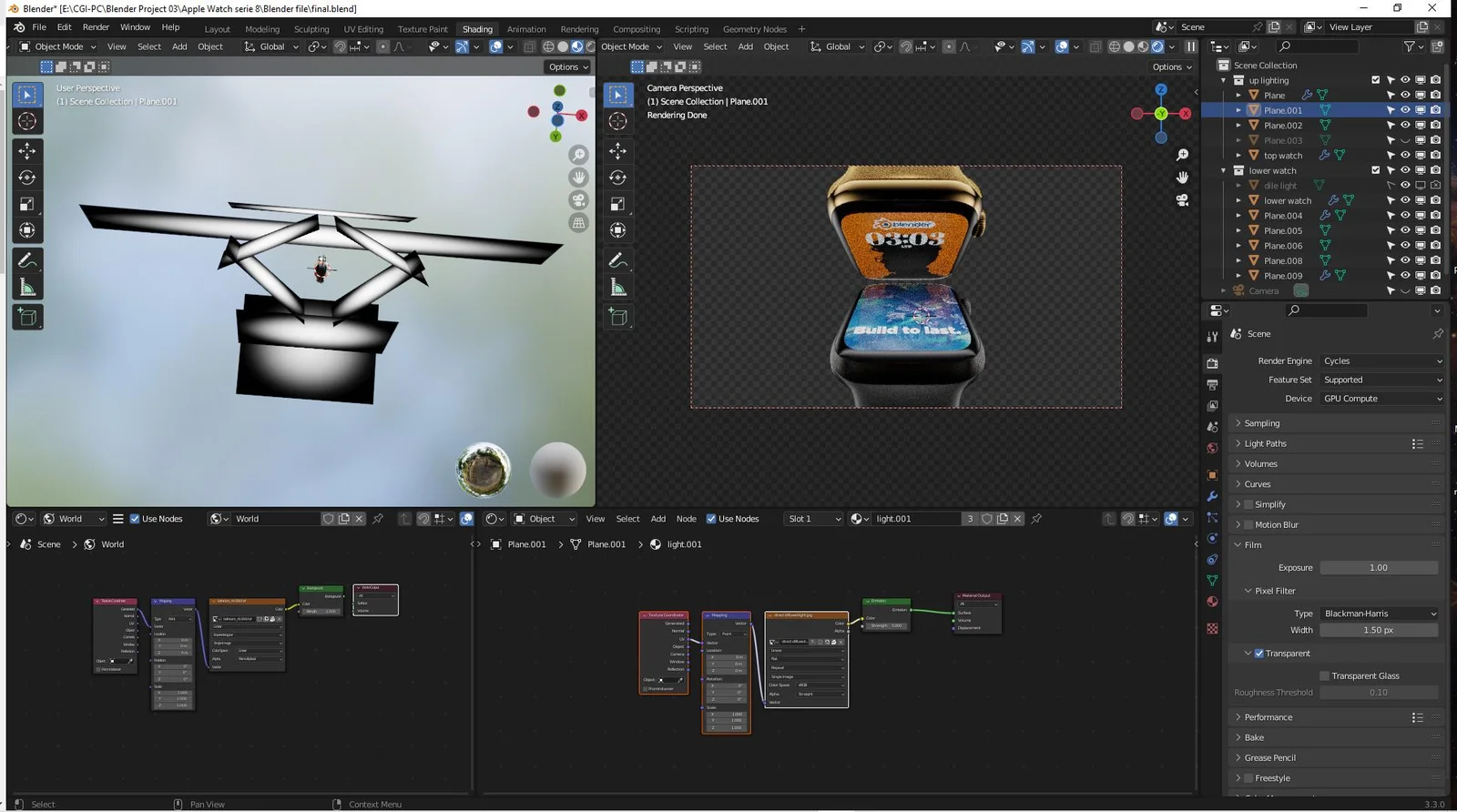This screenshot has width=1457, height=812.
Task: Select the Annotate tool in left viewport
Action: 27,261
